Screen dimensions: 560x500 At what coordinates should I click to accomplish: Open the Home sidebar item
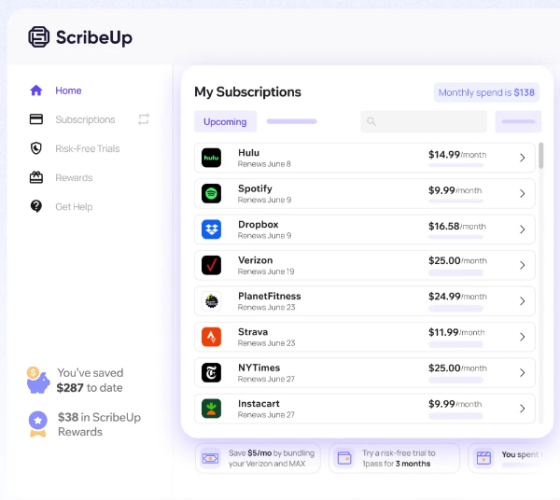tap(56, 90)
